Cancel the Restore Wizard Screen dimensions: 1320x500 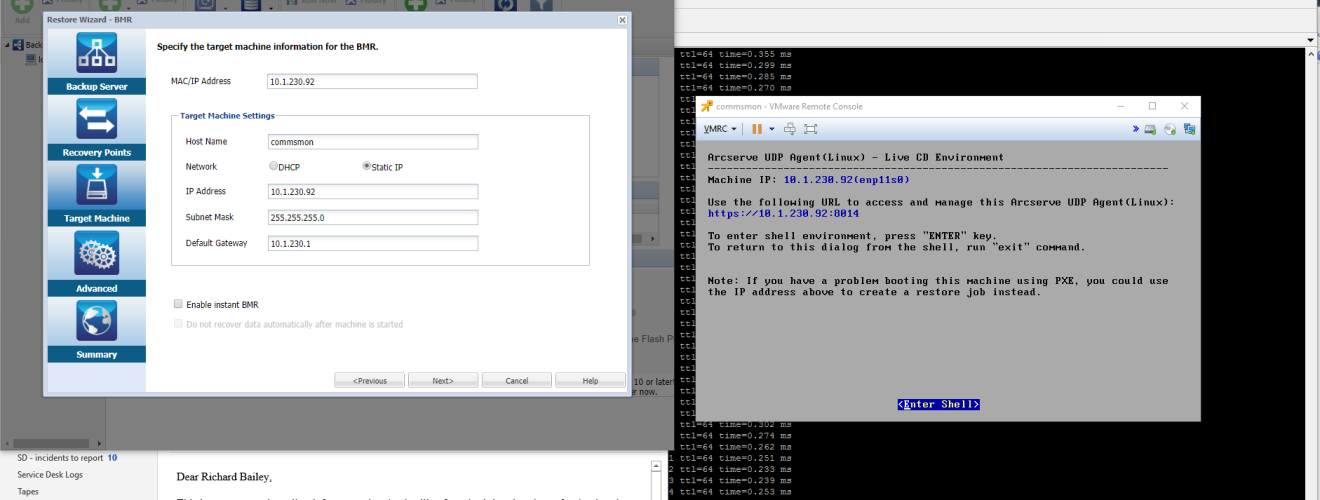(x=516, y=380)
